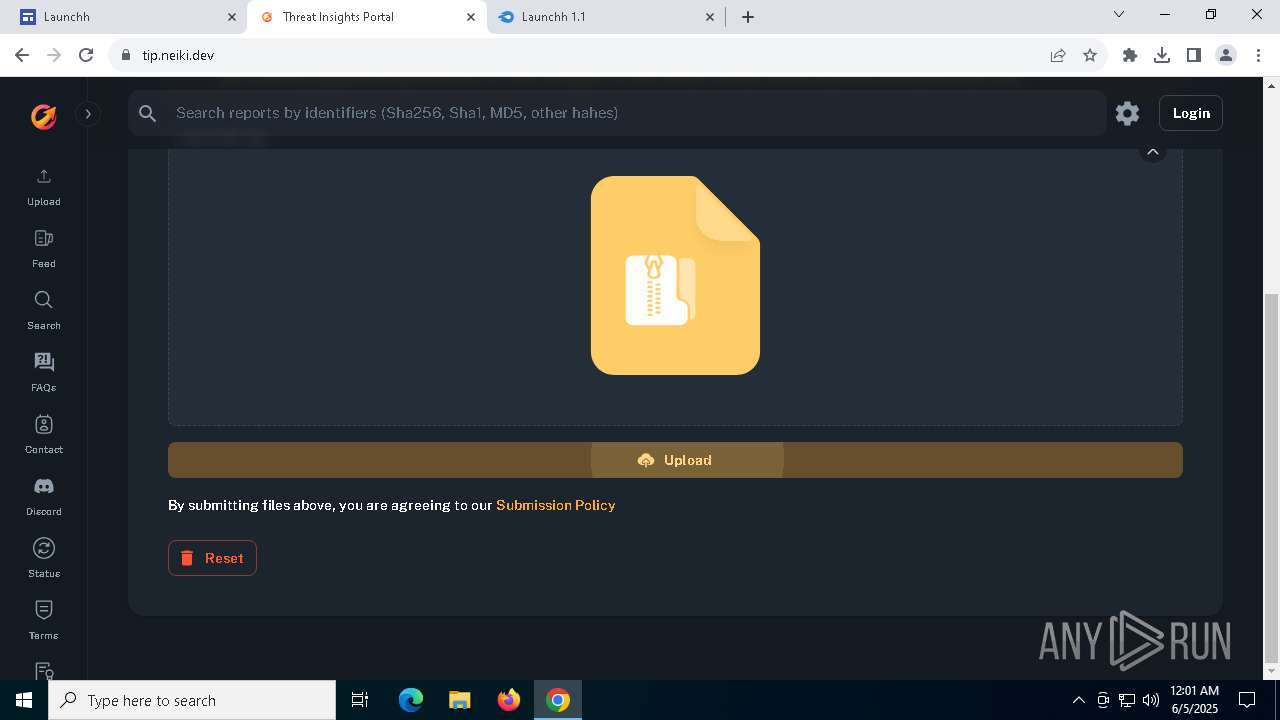Go forward in browser history
This screenshot has width=1280, height=720.
click(55, 55)
